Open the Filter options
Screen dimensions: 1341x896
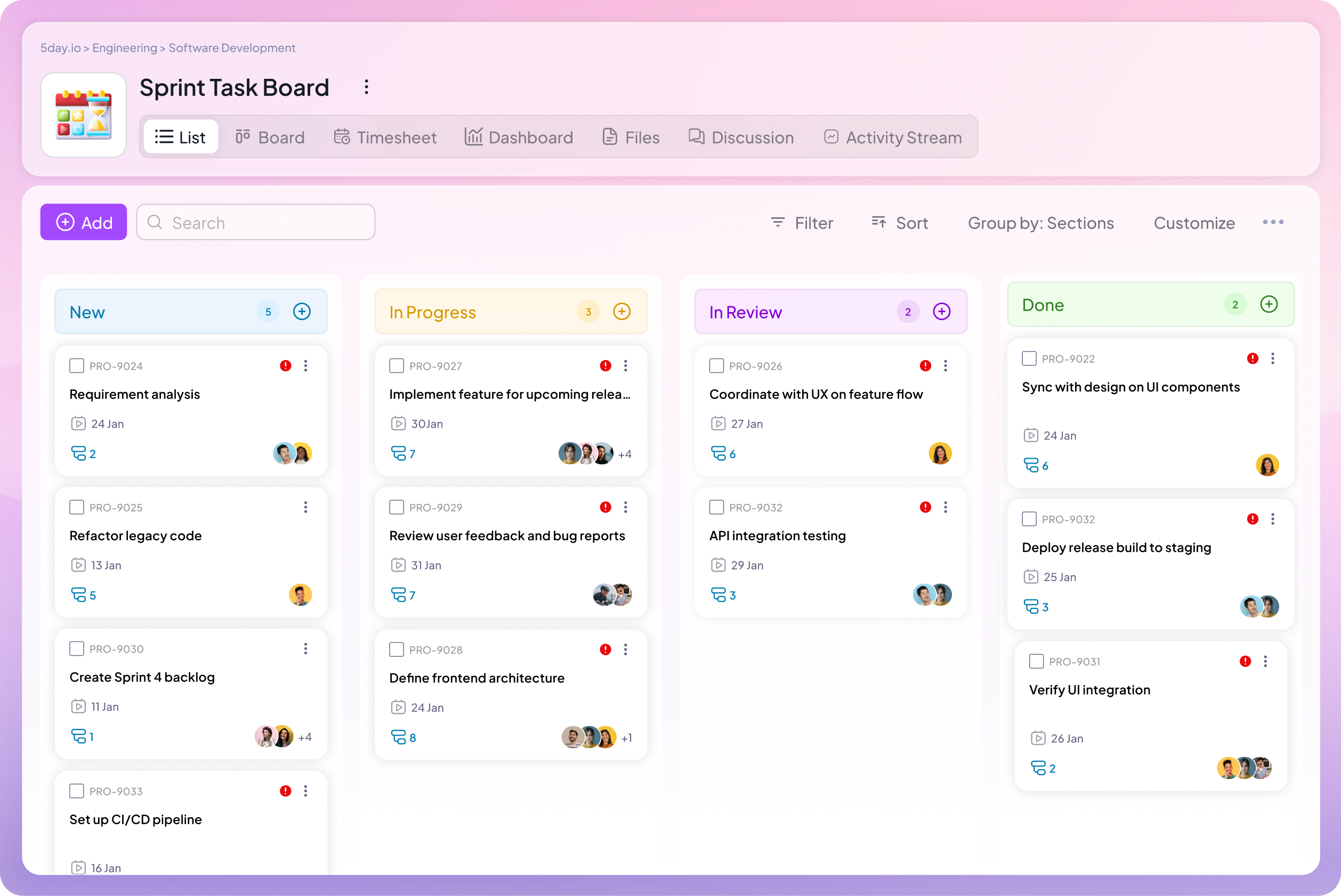(x=802, y=223)
